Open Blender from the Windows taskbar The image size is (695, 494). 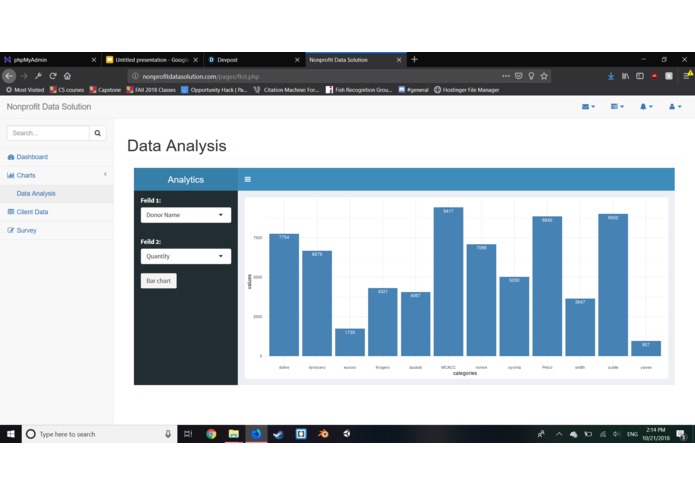tap(323, 434)
